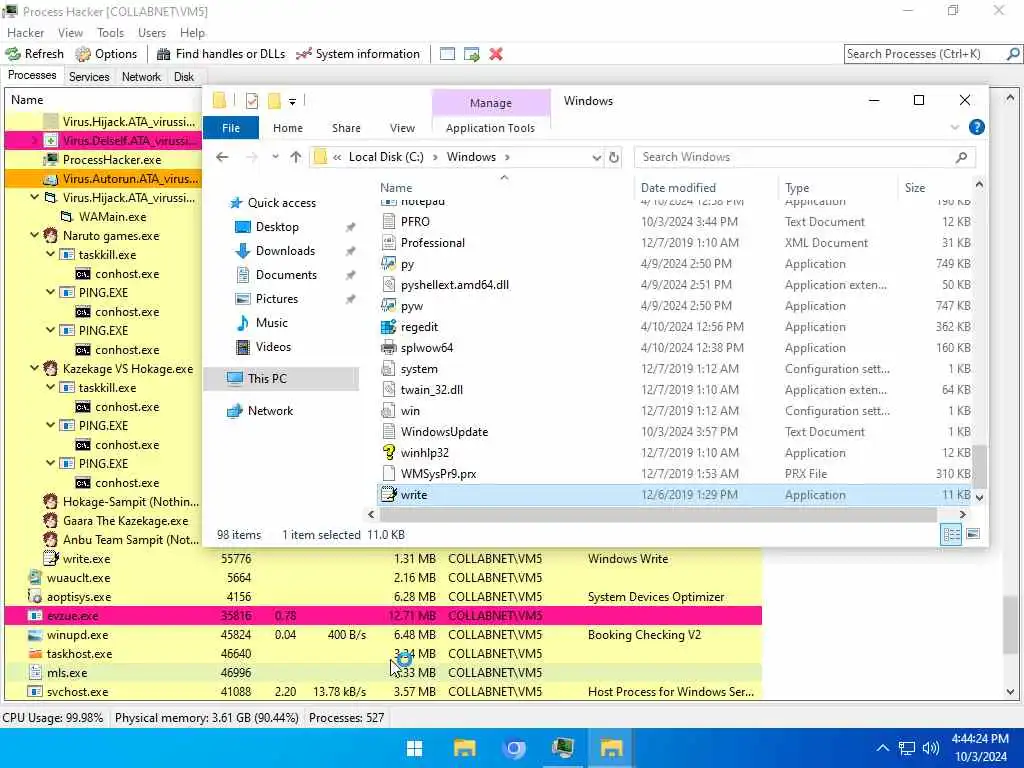The height and width of the screenshot is (768, 1024).
Task: Switch Explorer to details view icon
Action: [x=952, y=535]
